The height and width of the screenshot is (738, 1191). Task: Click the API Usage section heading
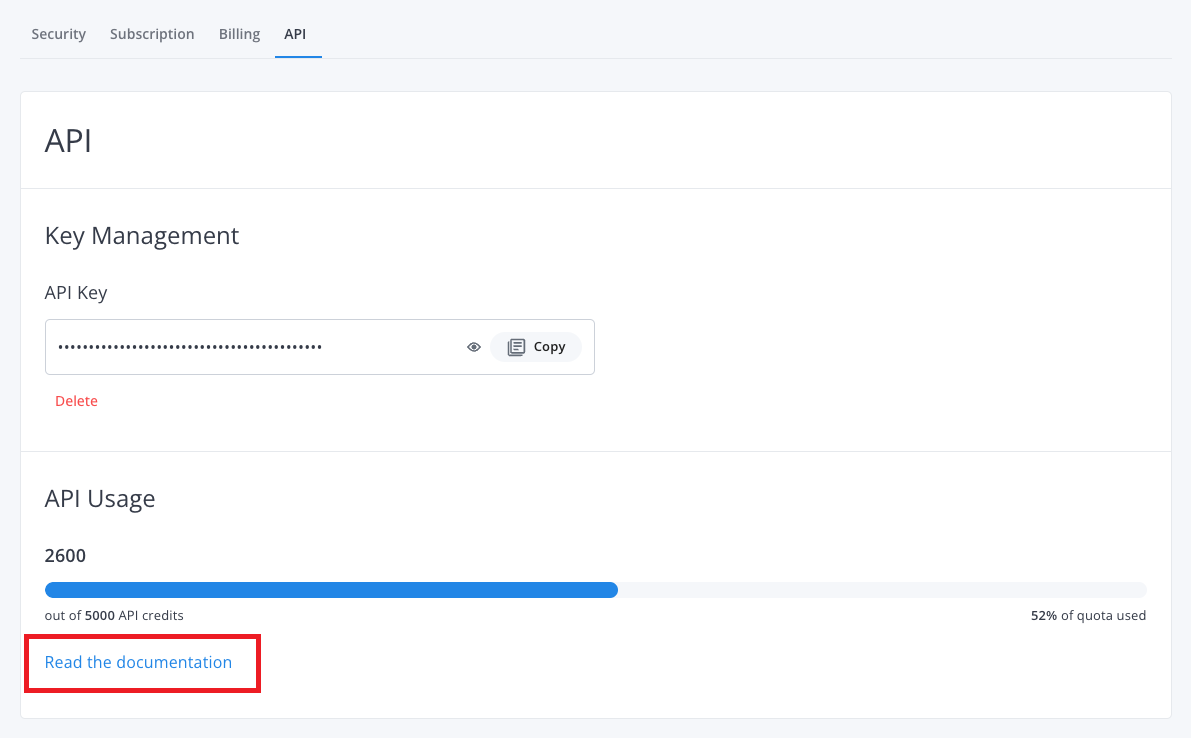100,498
